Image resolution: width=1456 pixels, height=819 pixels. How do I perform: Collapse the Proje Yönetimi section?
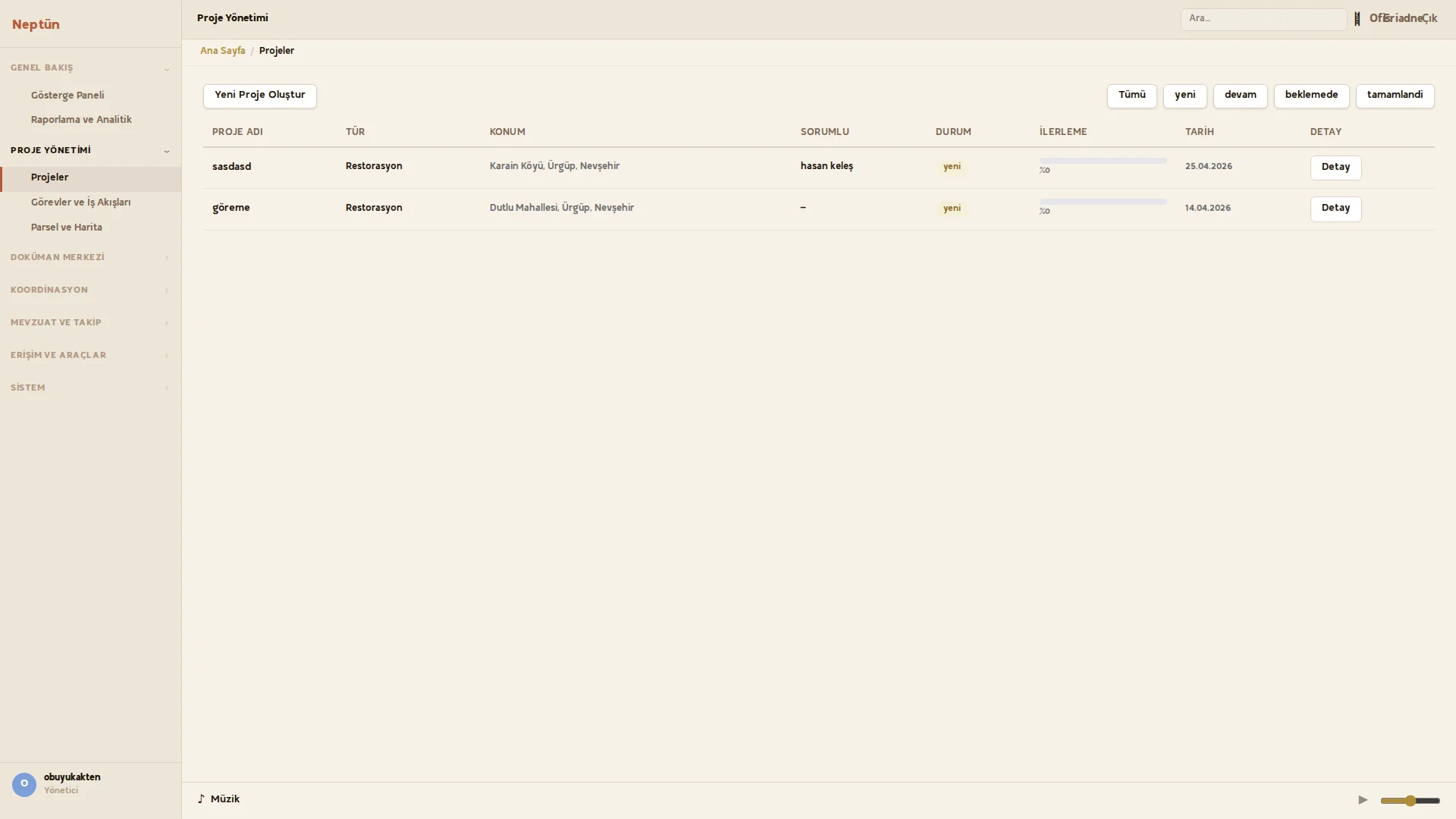click(90, 151)
